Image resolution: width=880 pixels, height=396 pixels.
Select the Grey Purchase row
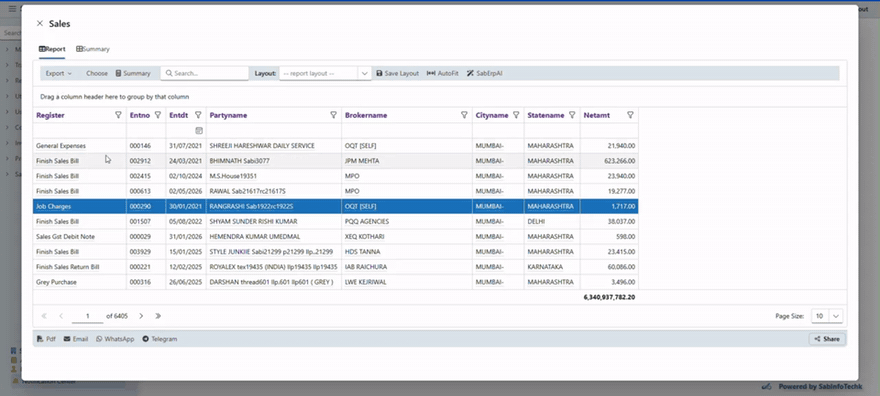click(336, 282)
